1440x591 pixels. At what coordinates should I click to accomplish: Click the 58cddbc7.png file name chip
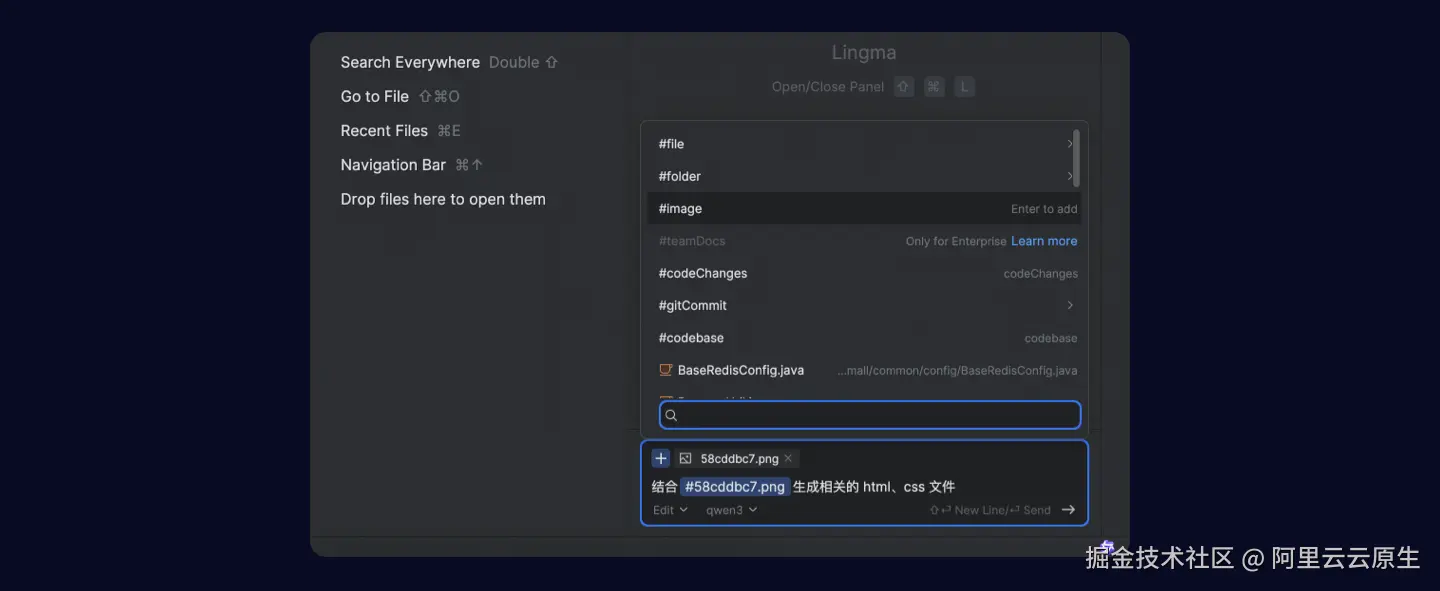[739, 458]
